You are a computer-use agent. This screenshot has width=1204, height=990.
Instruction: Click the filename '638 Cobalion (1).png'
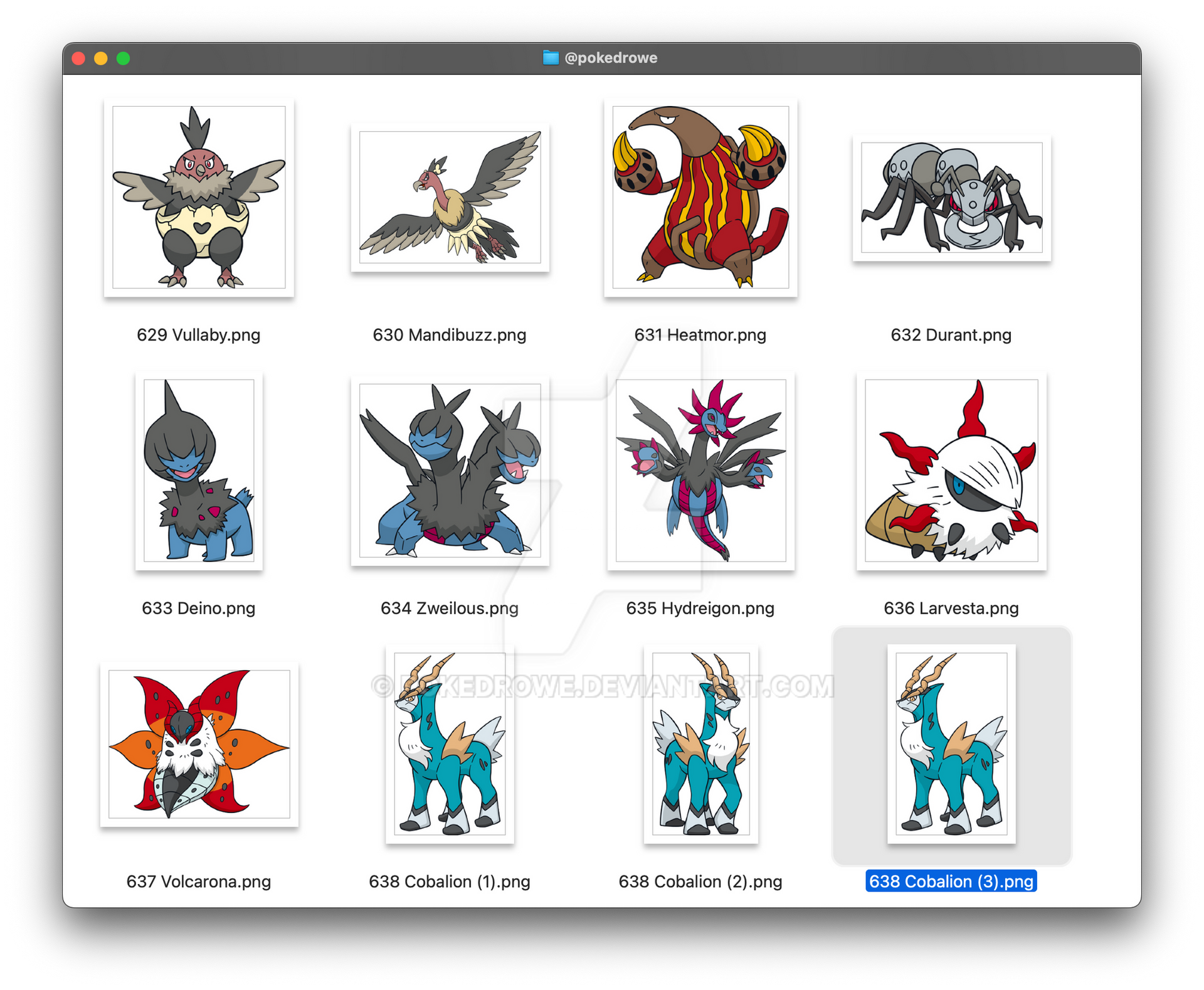[450, 882]
